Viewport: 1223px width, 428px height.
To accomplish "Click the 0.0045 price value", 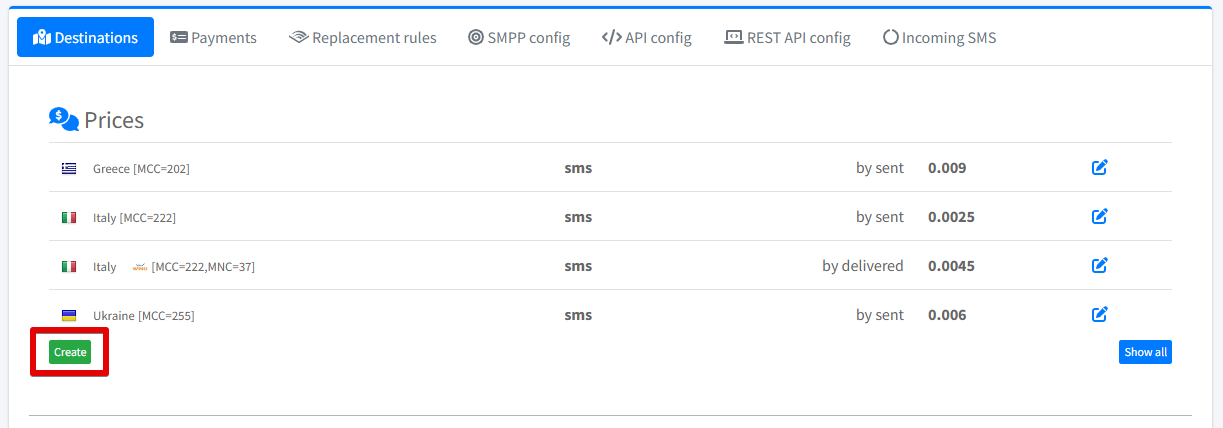I will (x=951, y=266).
